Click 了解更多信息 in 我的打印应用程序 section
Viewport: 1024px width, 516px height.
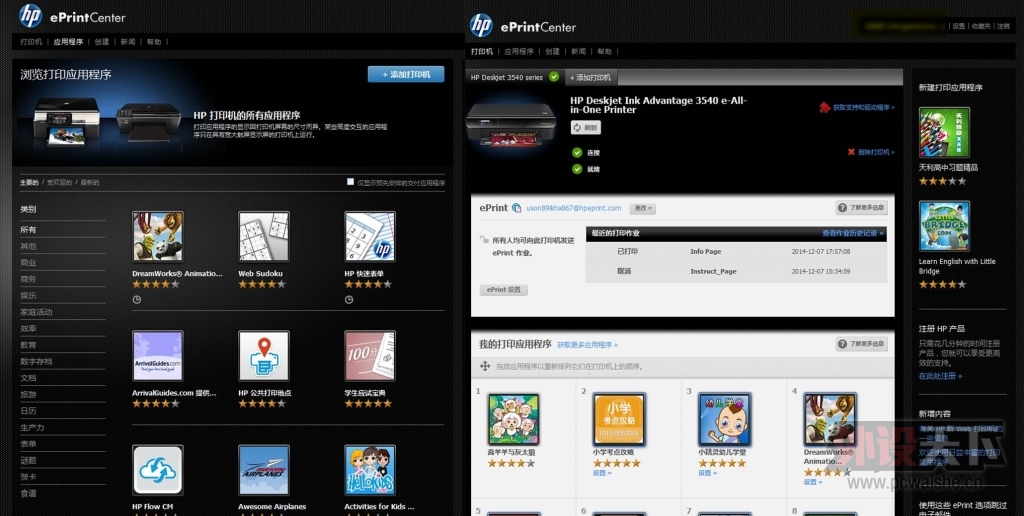point(861,344)
